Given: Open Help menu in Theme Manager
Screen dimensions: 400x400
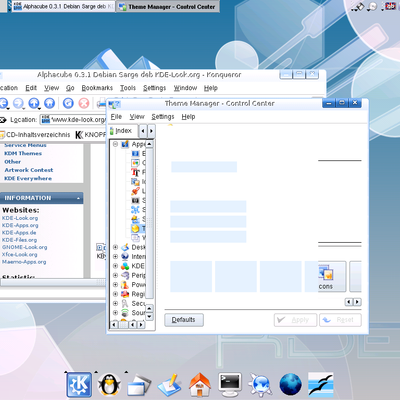Looking at the screenshot, I should 188,117.
